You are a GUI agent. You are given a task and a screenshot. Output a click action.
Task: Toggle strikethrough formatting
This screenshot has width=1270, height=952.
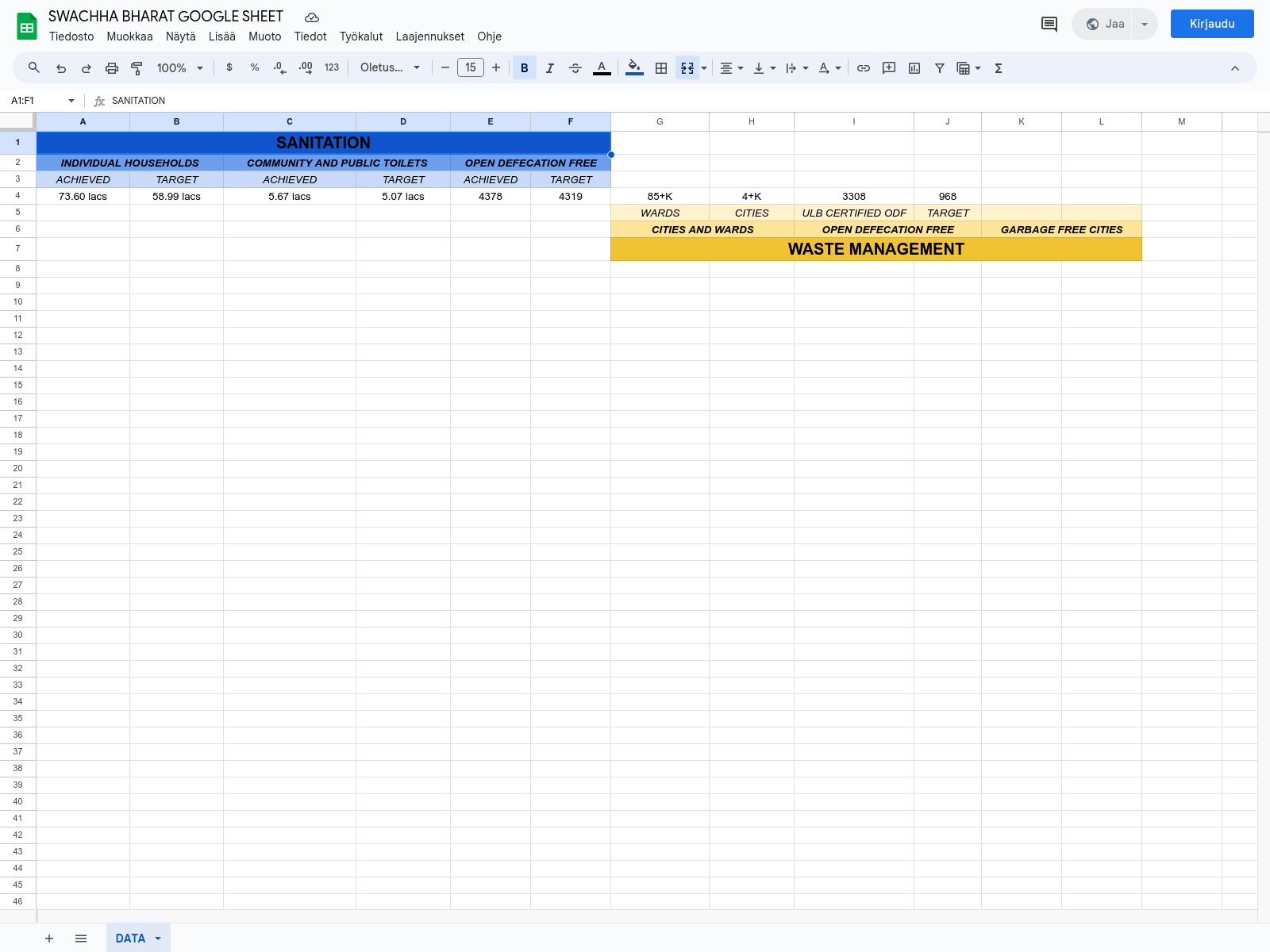[x=575, y=68]
